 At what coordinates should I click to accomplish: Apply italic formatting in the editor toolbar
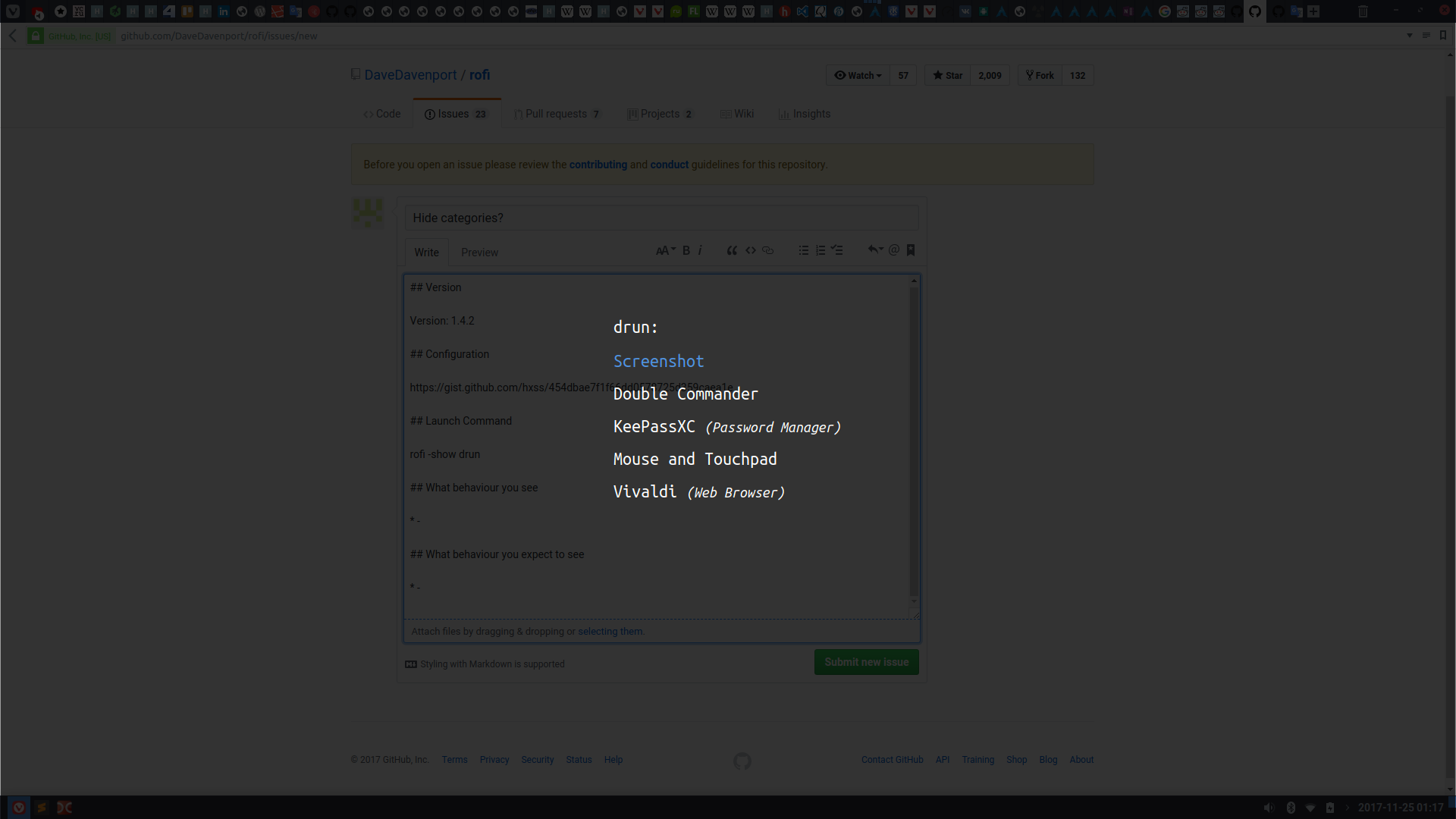pyautogui.click(x=699, y=249)
